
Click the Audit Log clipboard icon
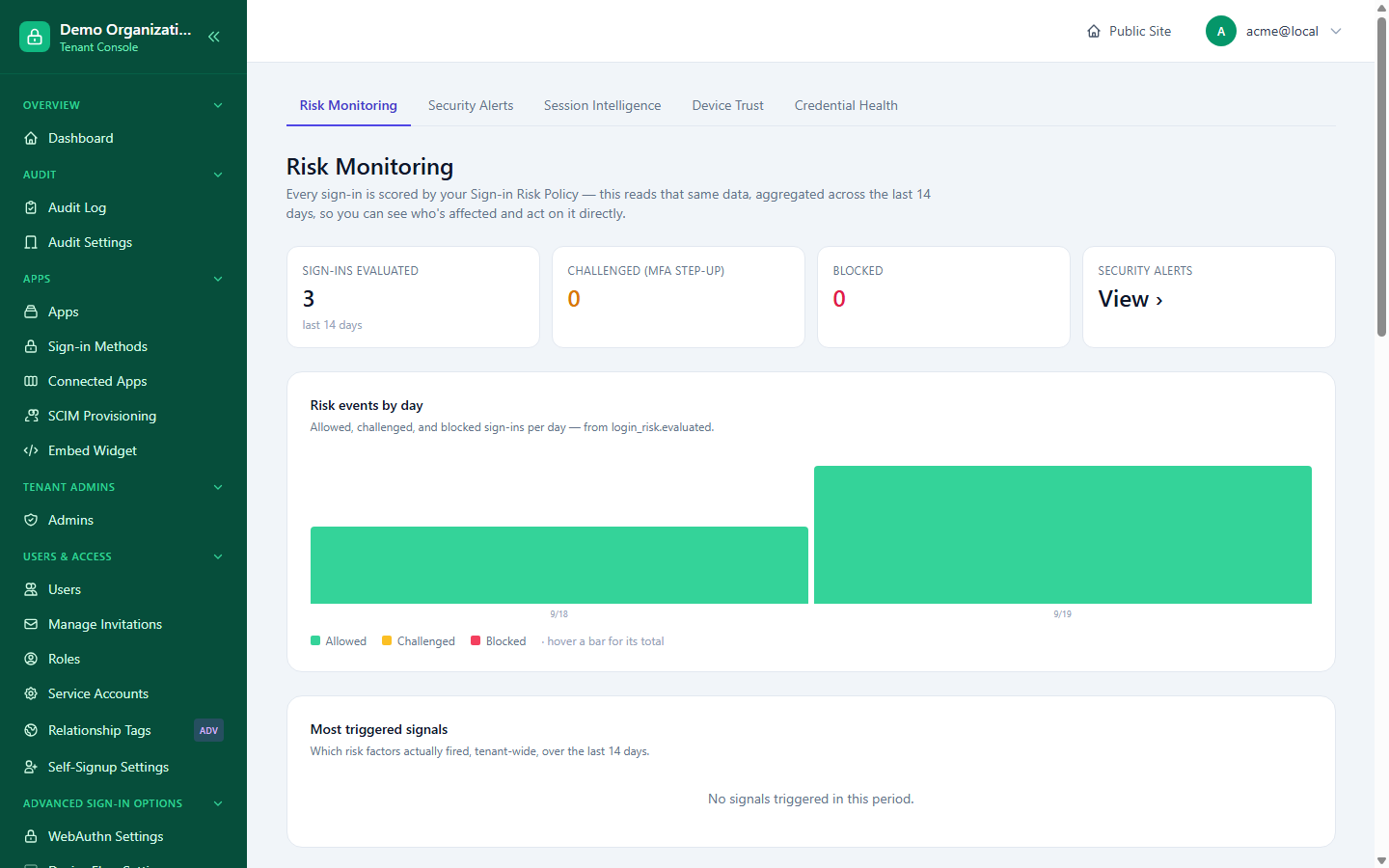pos(31,207)
